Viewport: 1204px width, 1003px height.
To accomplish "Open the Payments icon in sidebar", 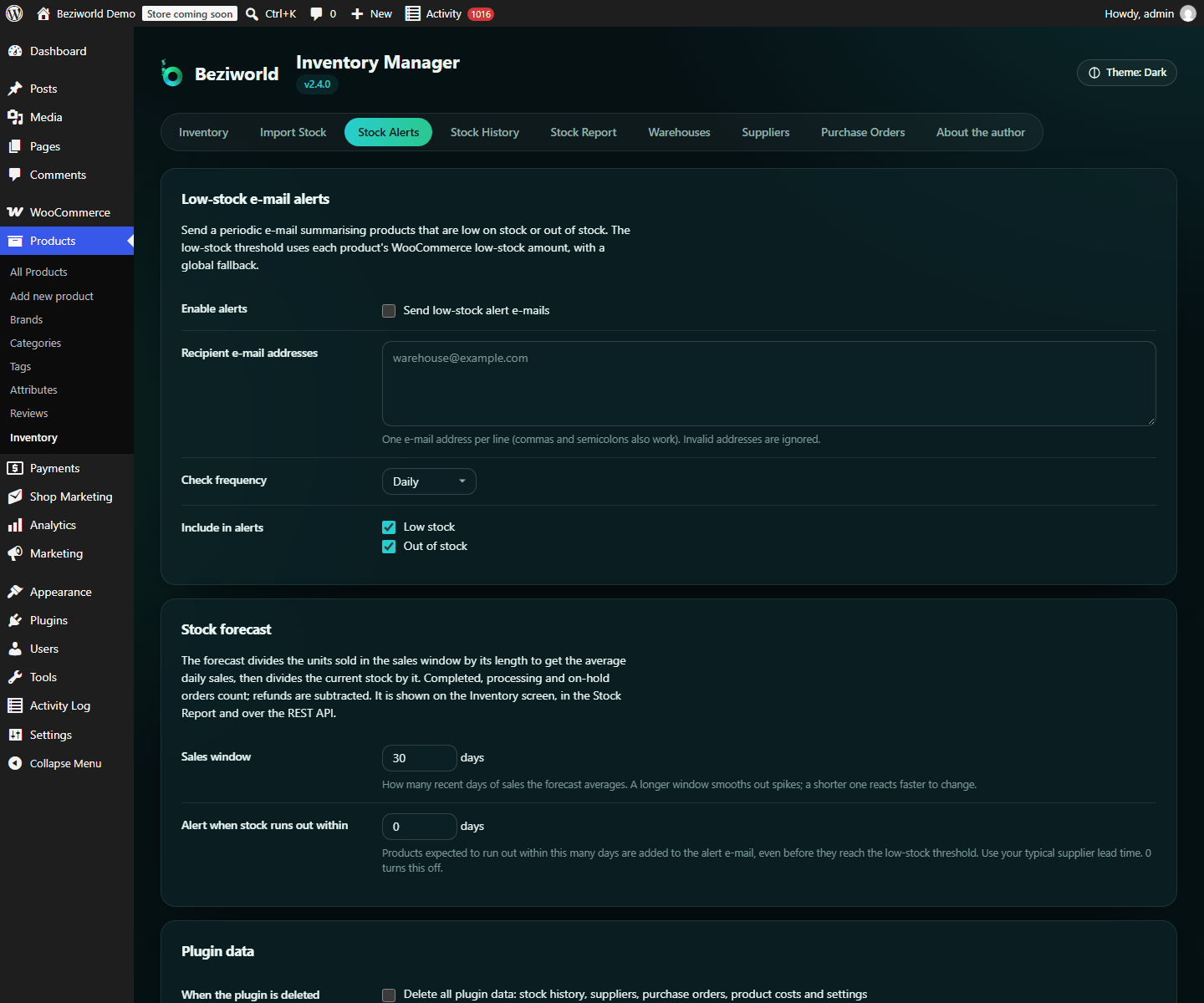I will (x=15, y=468).
